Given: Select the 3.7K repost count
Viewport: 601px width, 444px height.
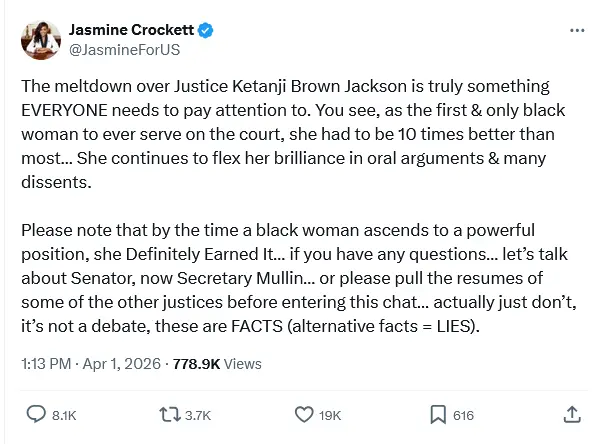Looking at the screenshot, I should click(x=197, y=414).
